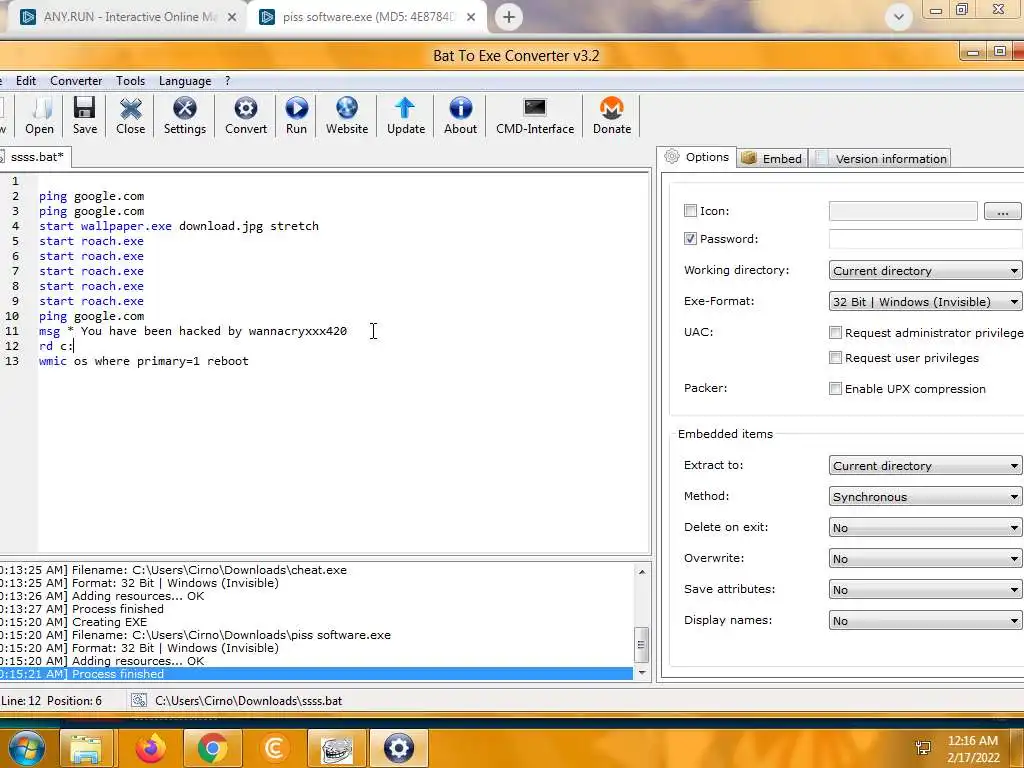Click the taskbar clock showing 12:16 AM

pos(973,748)
